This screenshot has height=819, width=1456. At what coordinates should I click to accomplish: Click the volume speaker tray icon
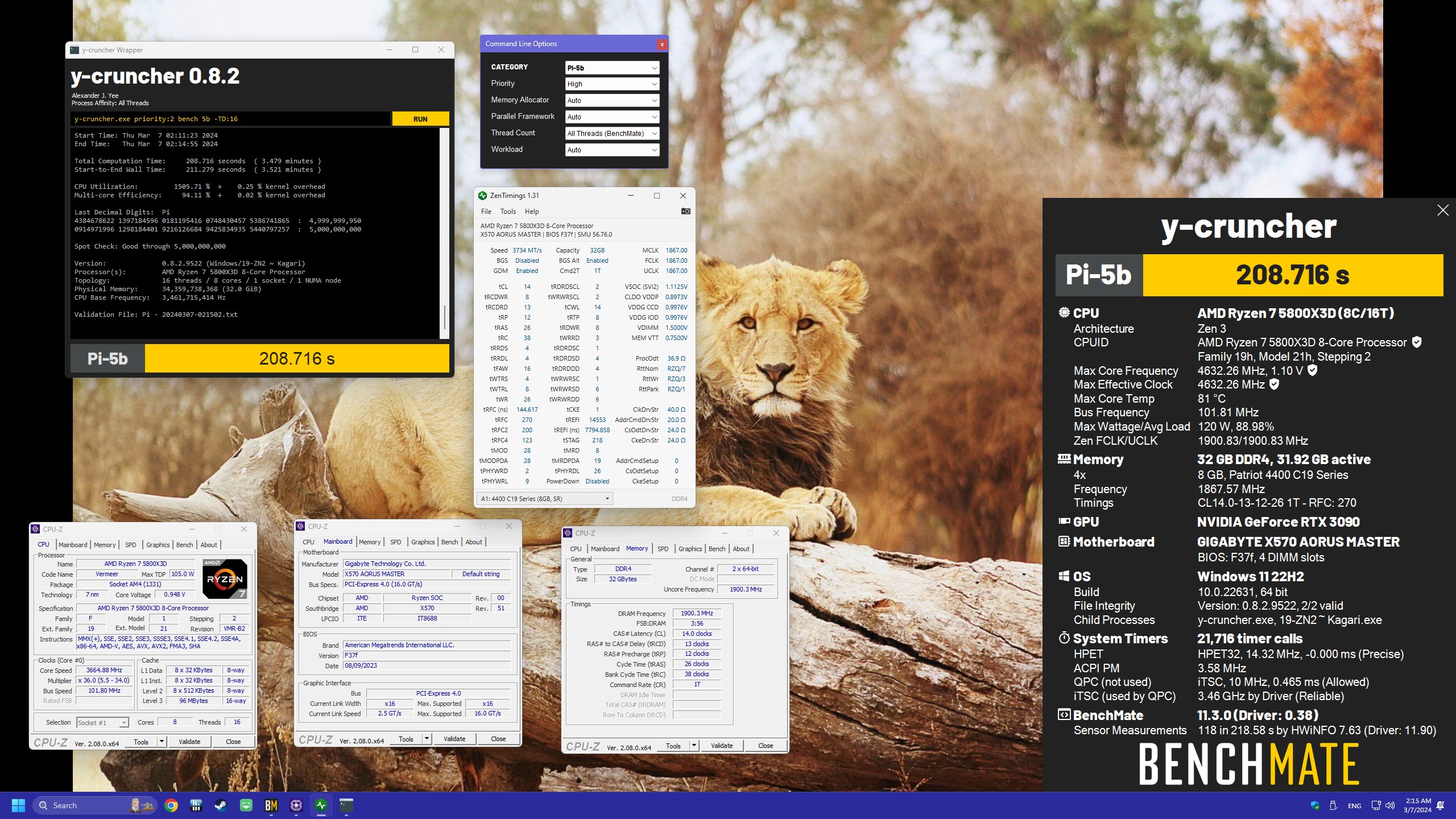(x=1391, y=805)
